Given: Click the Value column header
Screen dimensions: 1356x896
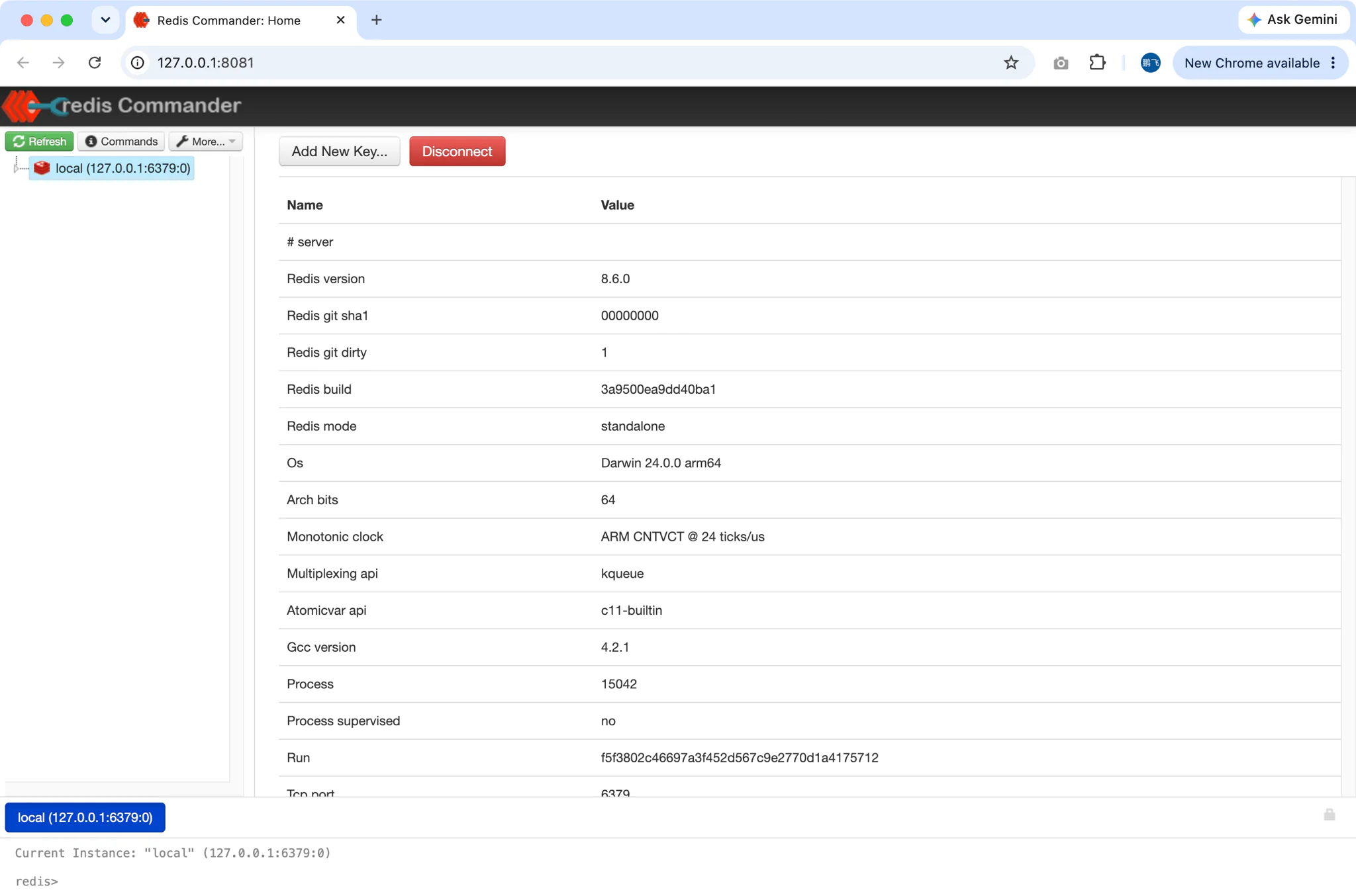Looking at the screenshot, I should [x=617, y=205].
